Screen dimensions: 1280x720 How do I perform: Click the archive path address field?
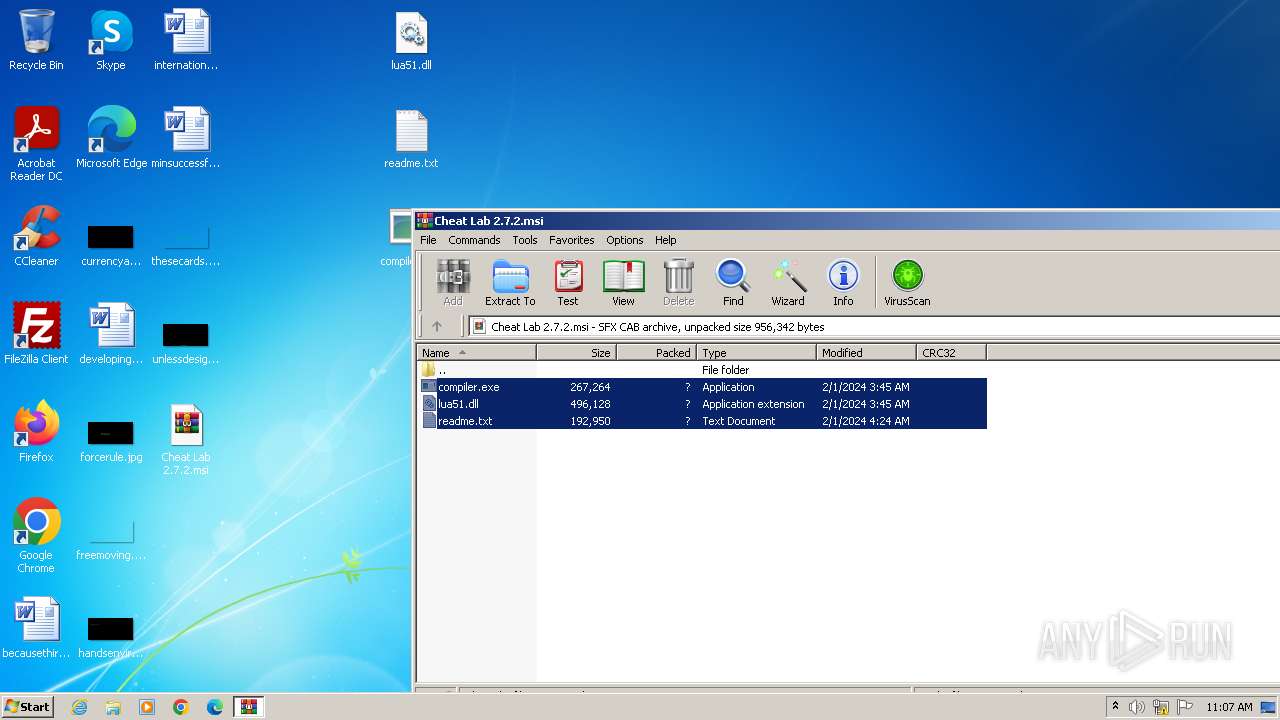(874, 326)
